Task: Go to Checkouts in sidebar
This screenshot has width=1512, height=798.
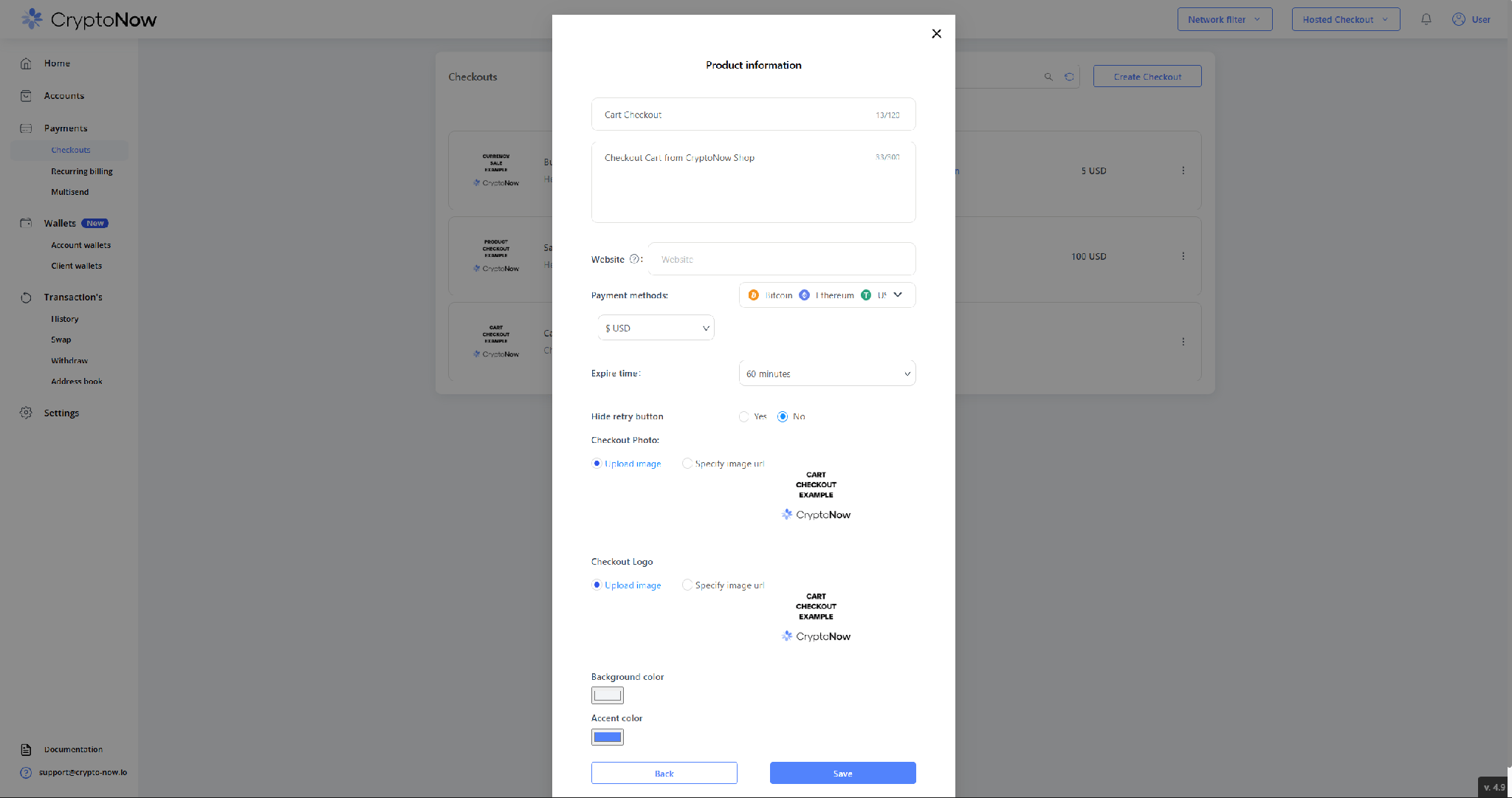Action: [x=70, y=150]
